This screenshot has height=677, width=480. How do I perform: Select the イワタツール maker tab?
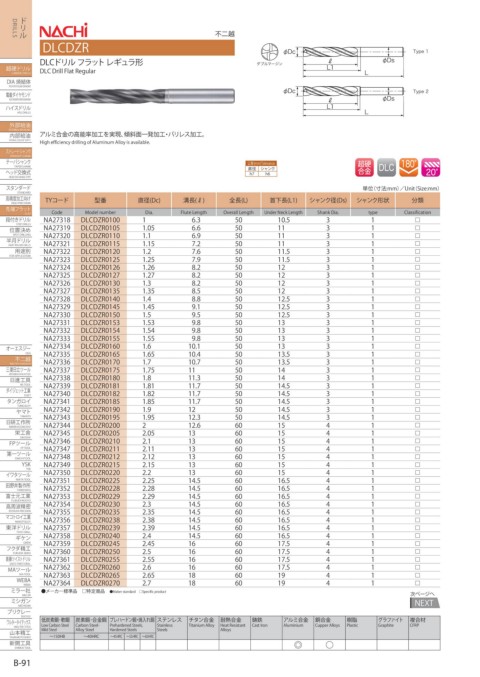pos(16,476)
